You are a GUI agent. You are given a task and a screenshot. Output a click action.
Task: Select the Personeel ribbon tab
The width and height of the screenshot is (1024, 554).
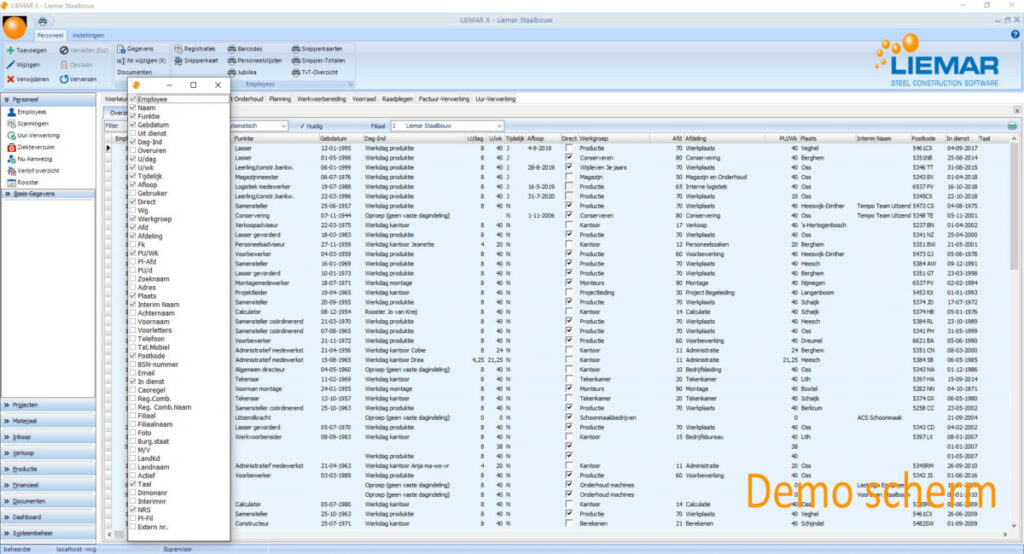(50, 35)
